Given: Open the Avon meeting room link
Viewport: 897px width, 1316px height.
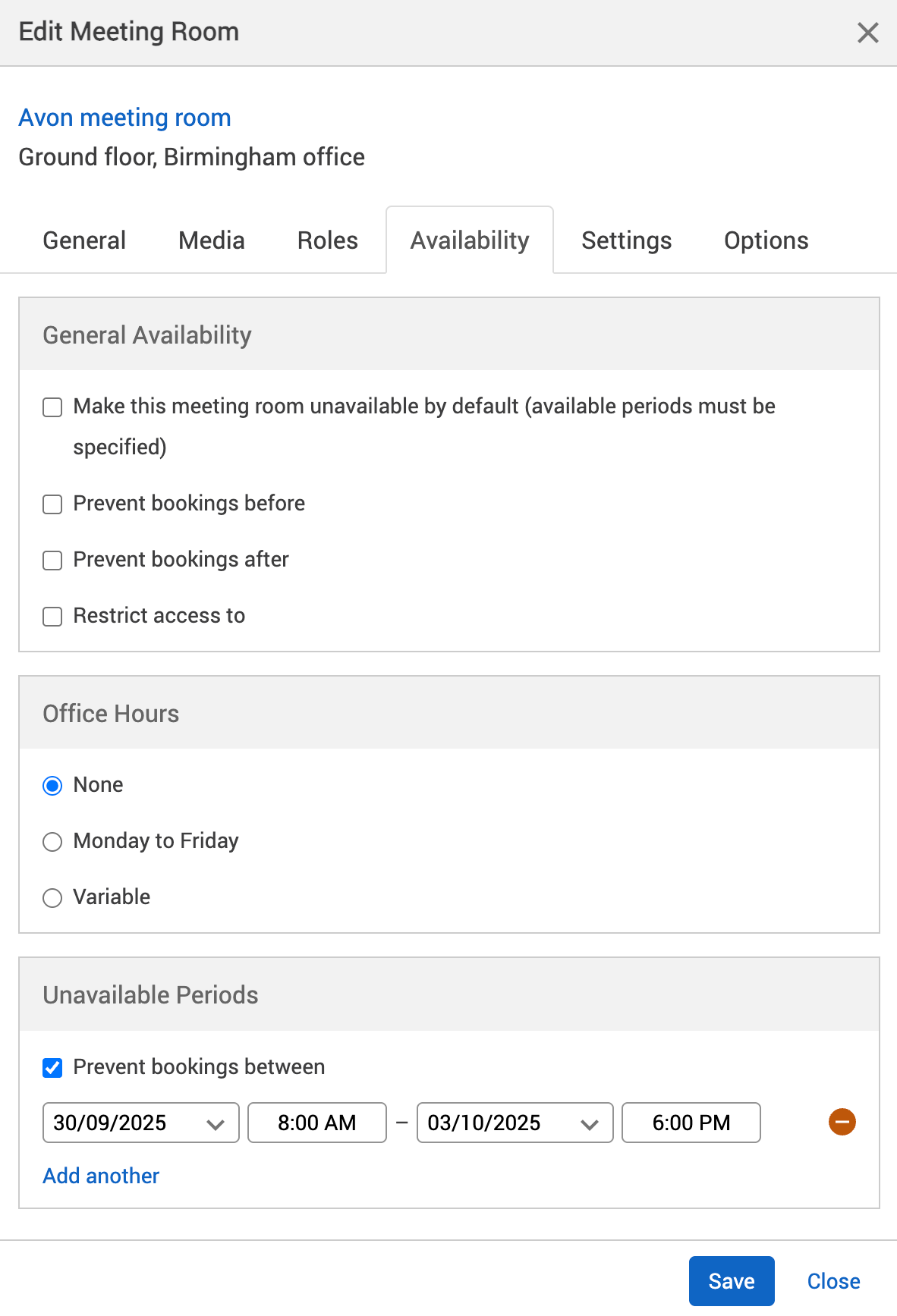Looking at the screenshot, I should [125, 118].
